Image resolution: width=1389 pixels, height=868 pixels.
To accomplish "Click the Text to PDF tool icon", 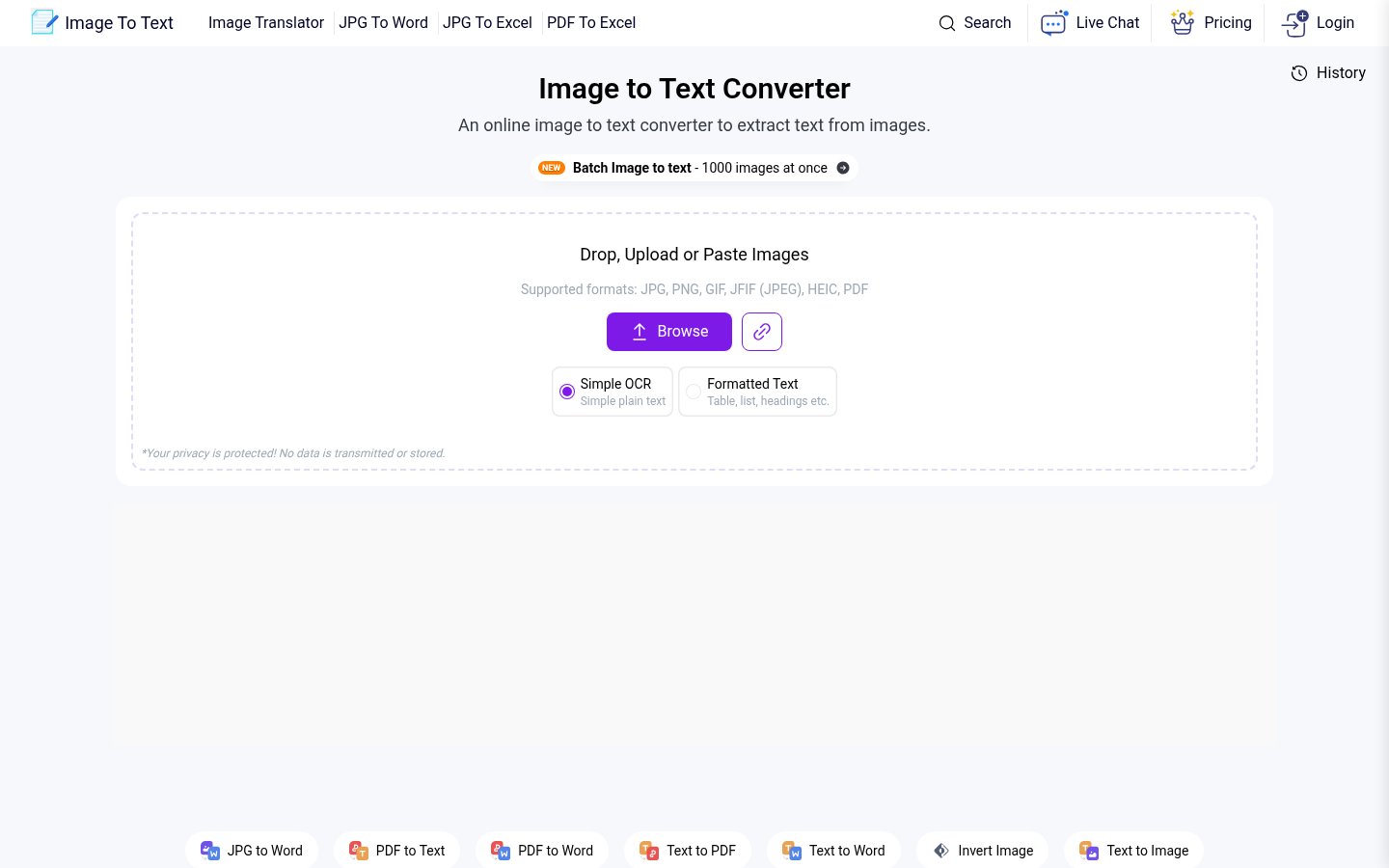I will click(649, 851).
